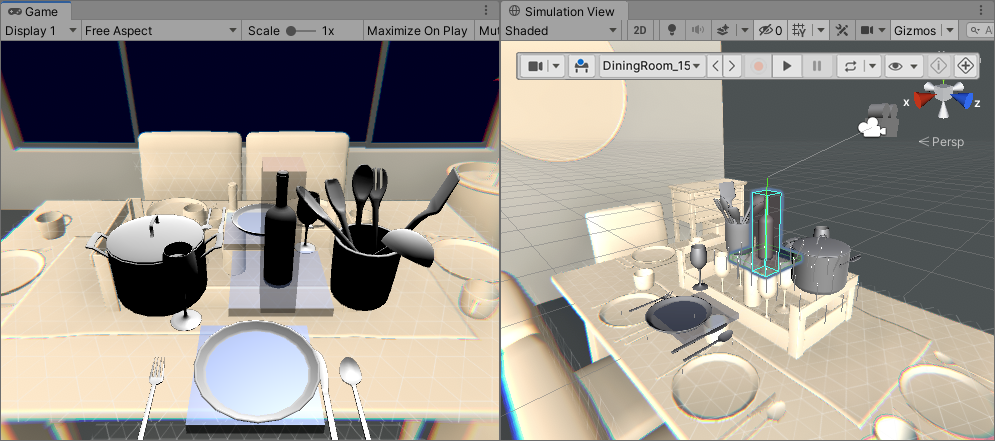Toggle scene audio speaker icon
The image size is (995, 441).
pos(697,31)
